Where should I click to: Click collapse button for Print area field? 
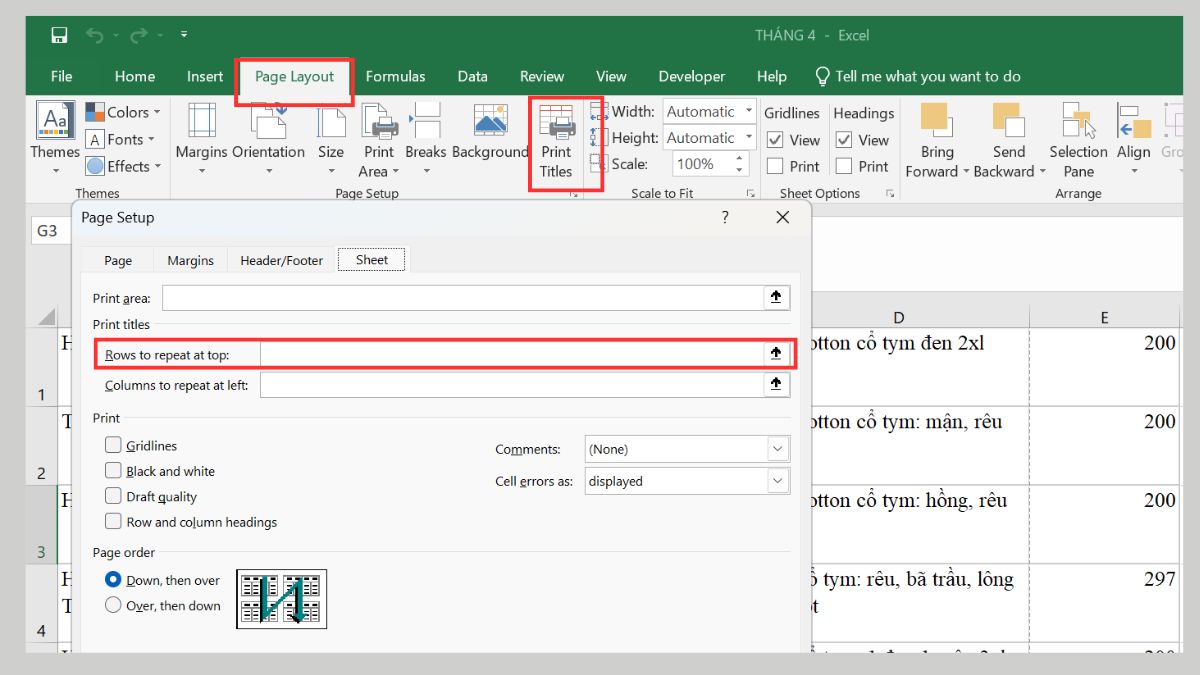click(776, 298)
